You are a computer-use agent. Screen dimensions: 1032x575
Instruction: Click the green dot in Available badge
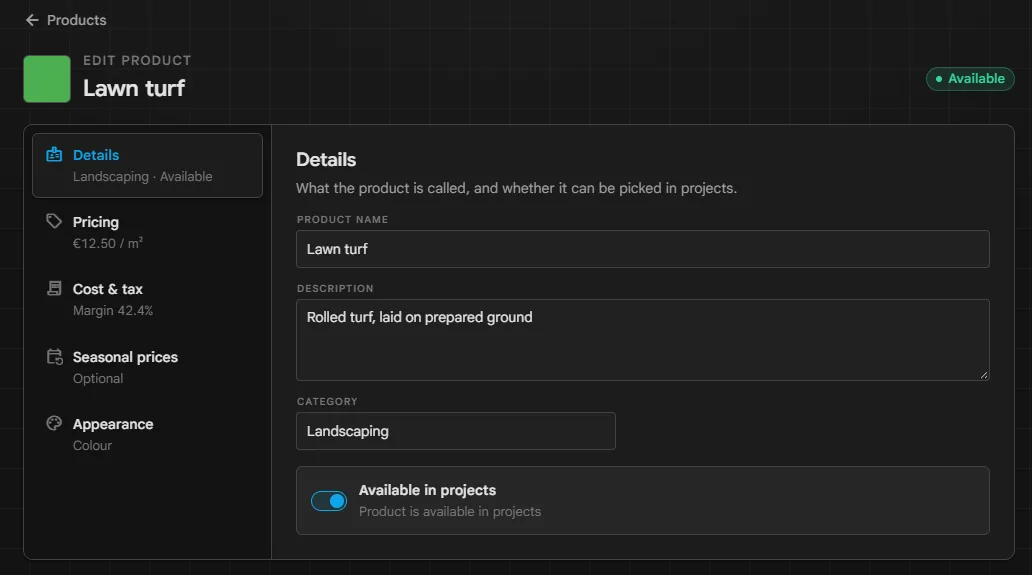click(939, 79)
